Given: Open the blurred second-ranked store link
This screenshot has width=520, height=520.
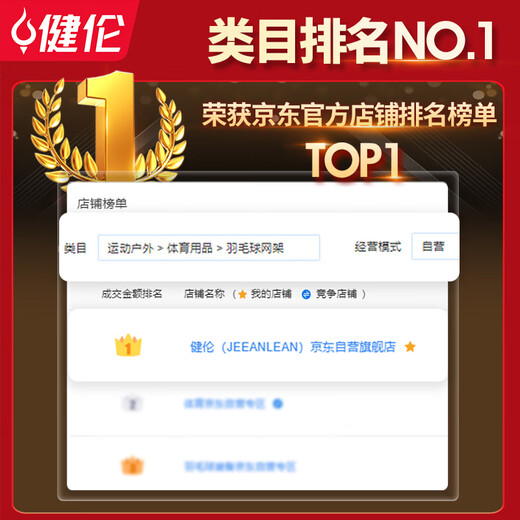Looking at the screenshot, I should (x=225, y=404).
